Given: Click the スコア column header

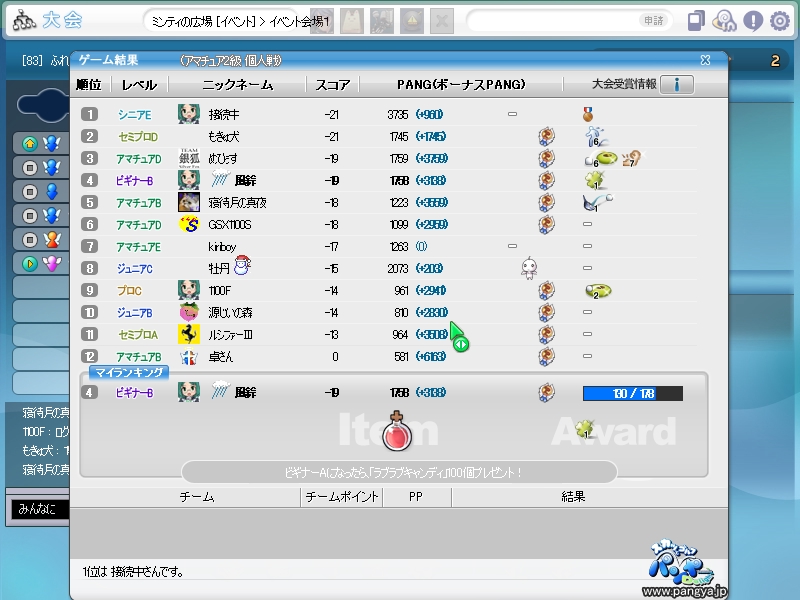Looking at the screenshot, I should coord(332,85).
